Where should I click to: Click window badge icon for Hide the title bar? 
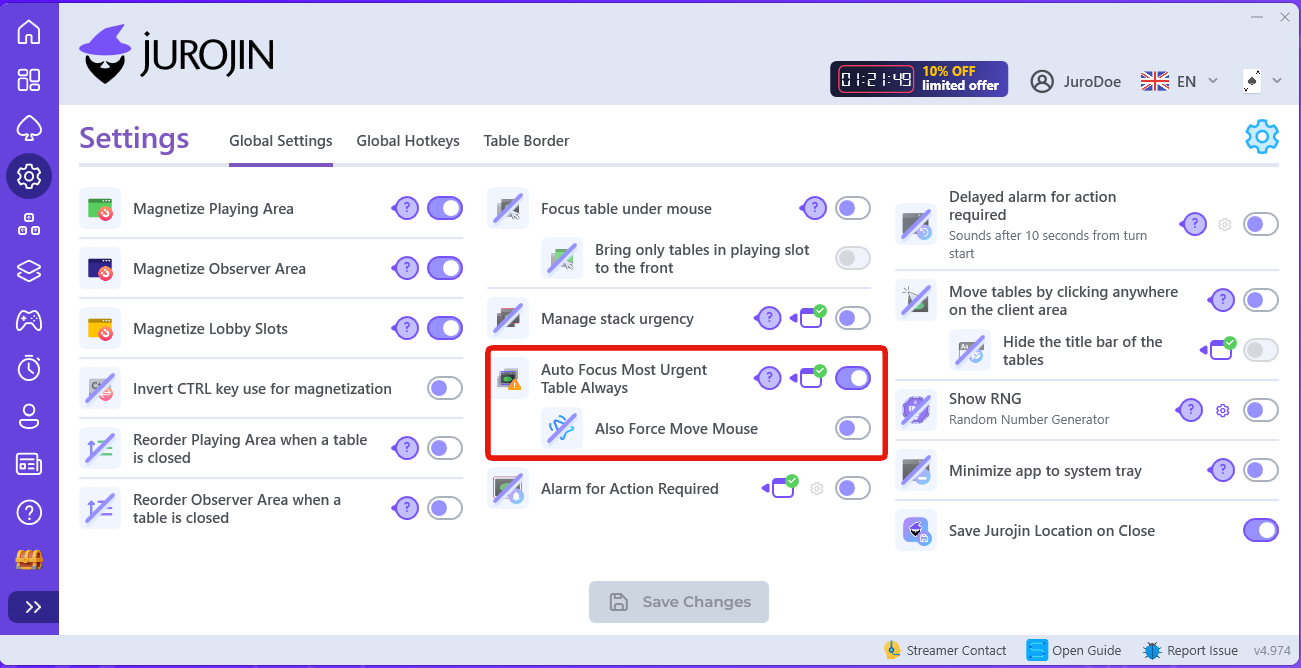point(1219,349)
